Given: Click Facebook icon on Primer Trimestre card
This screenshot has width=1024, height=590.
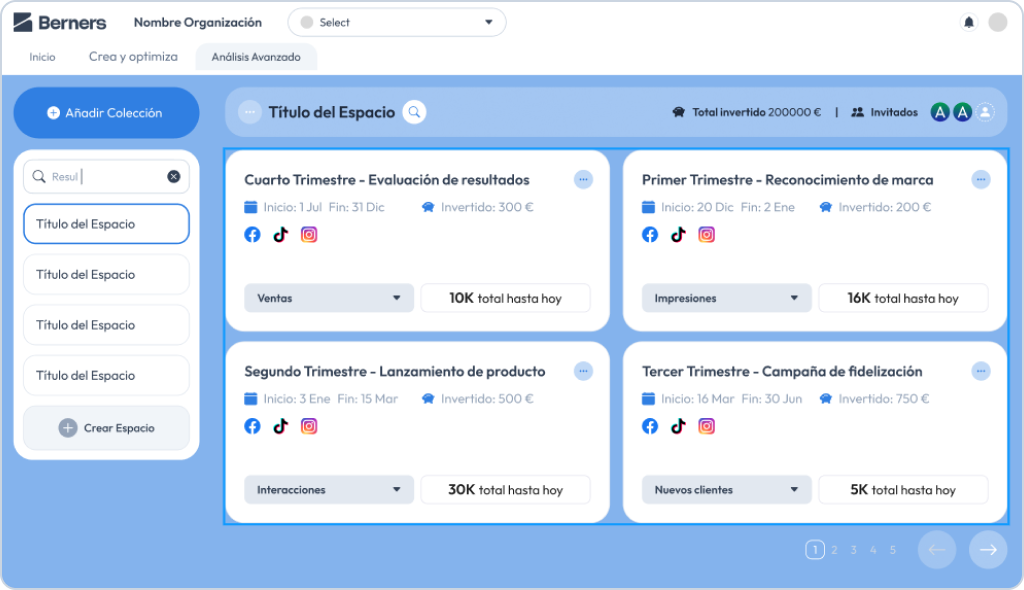Looking at the screenshot, I should (x=650, y=235).
